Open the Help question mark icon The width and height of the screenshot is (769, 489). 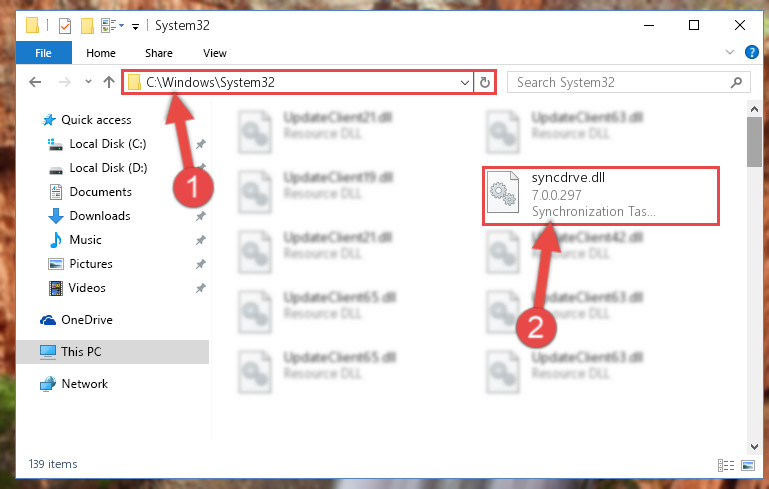751,52
